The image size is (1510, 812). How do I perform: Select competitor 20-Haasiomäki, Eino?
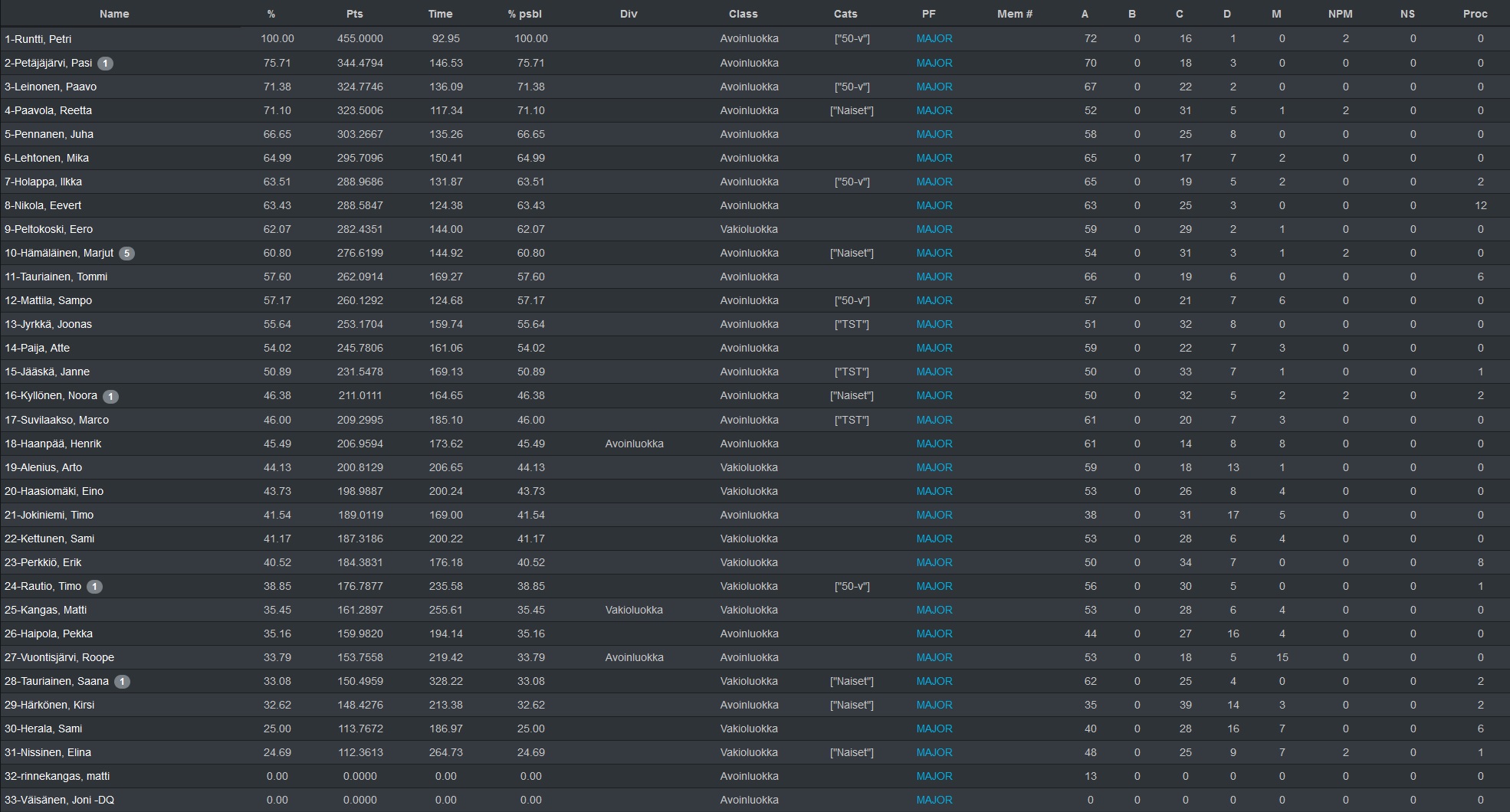54,491
